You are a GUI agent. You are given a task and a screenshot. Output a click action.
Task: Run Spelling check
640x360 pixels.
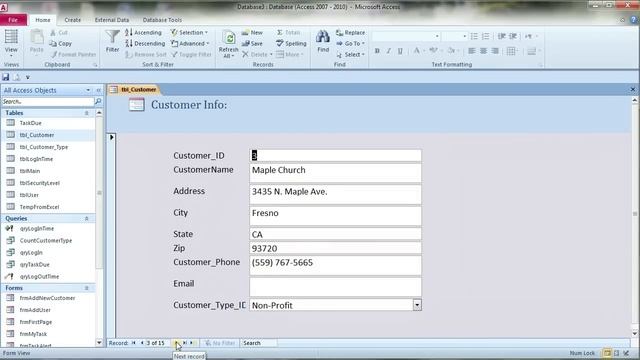(291, 43)
